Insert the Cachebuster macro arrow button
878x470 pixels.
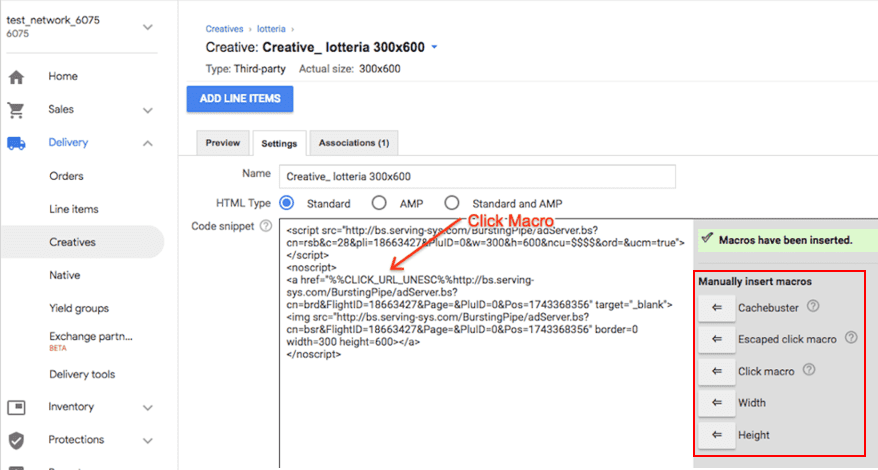pyautogui.click(x=716, y=307)
